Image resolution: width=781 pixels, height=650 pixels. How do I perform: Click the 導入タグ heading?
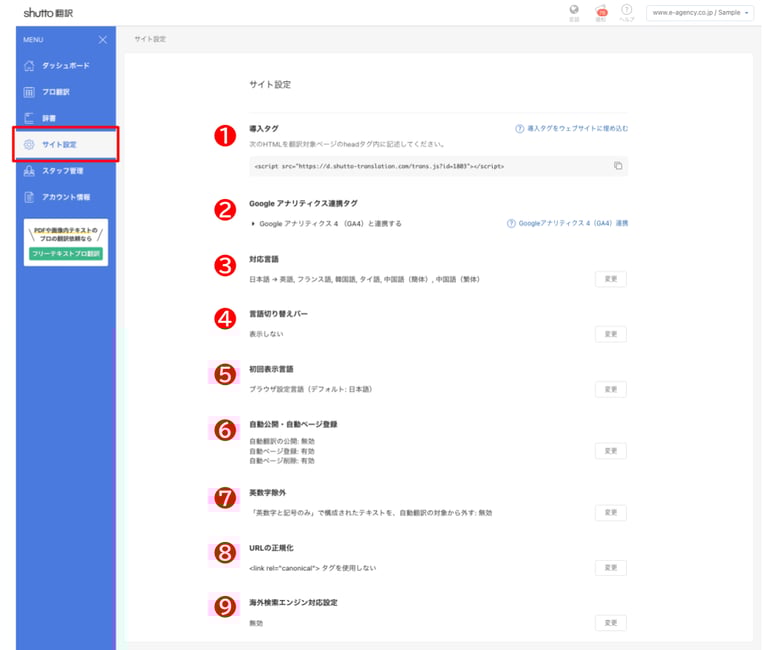264,129
